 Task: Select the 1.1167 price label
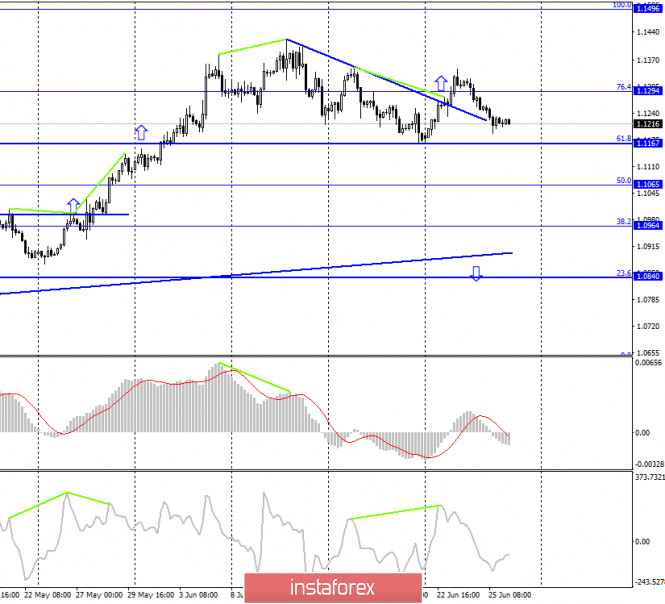click(x=649, y=143)
